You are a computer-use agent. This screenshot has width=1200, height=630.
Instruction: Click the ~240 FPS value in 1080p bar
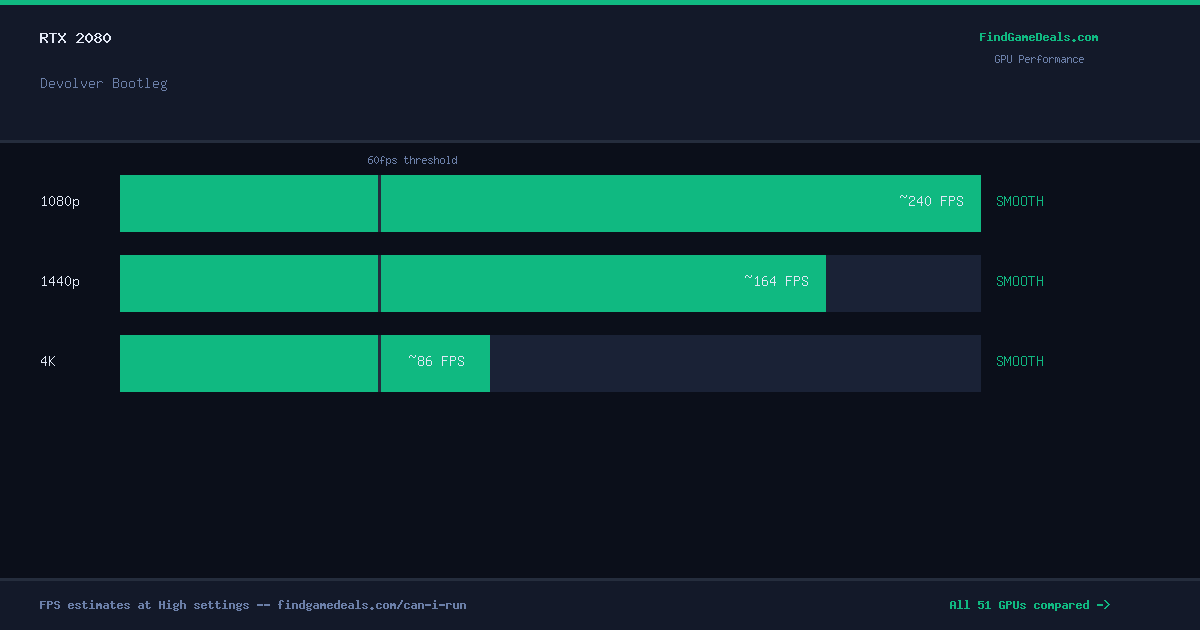pyautogui.click(x=931, y=201)
